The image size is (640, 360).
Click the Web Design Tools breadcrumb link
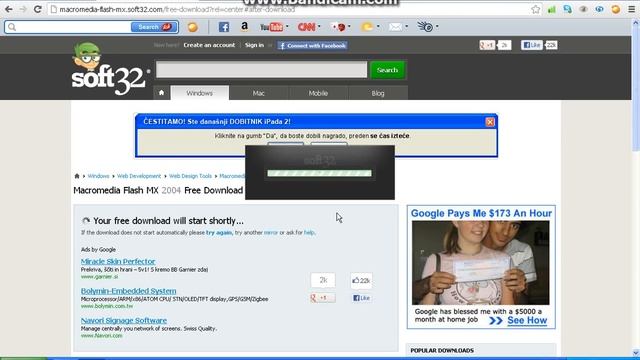point(190,176)
